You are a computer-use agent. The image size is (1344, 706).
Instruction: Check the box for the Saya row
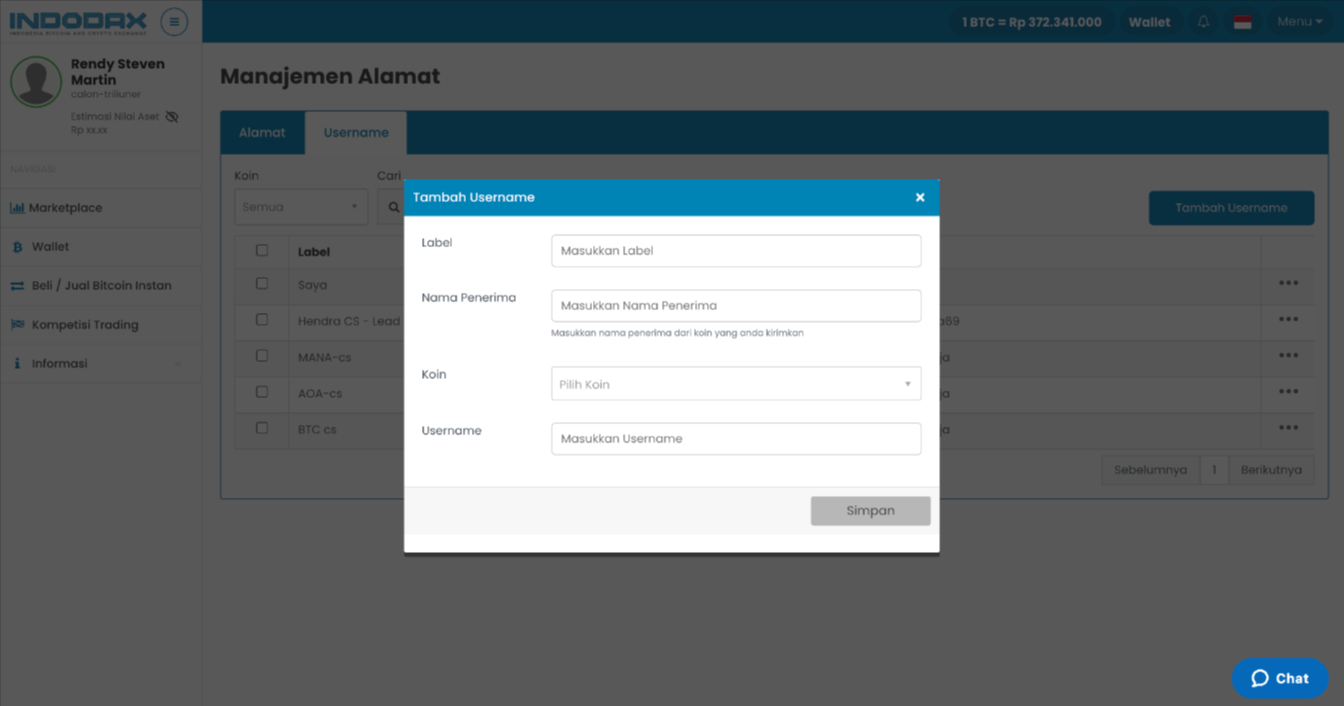[262, 284]
